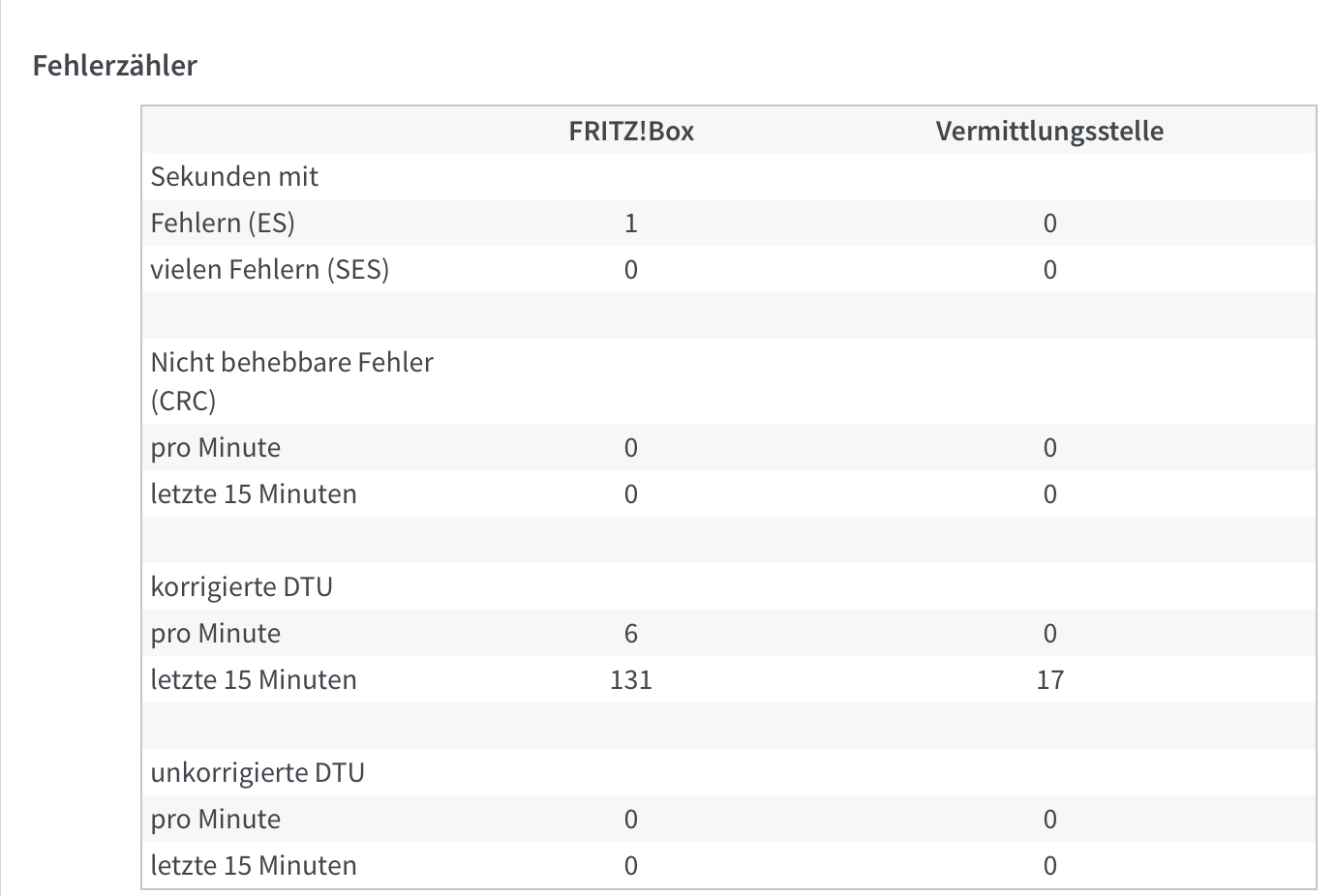This screenshot has height=896, width=1335.
Task: Select FRITZ!Box value 1 for Fehlern (ES)
Action: click(631, 224)
